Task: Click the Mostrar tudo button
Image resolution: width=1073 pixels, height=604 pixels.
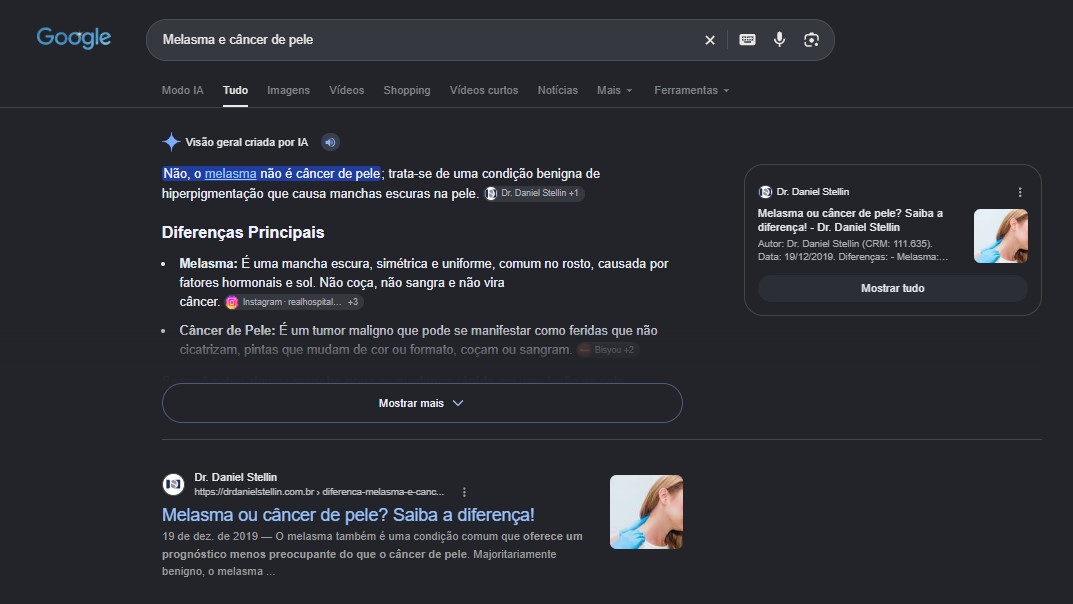Action: (892, 289)
